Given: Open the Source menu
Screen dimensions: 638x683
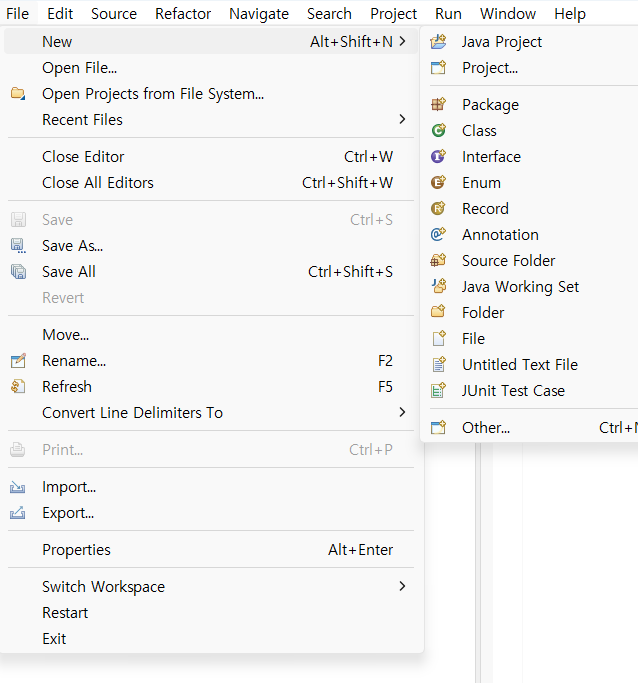Looking at the screenshot, I should [x=114, y=14].
